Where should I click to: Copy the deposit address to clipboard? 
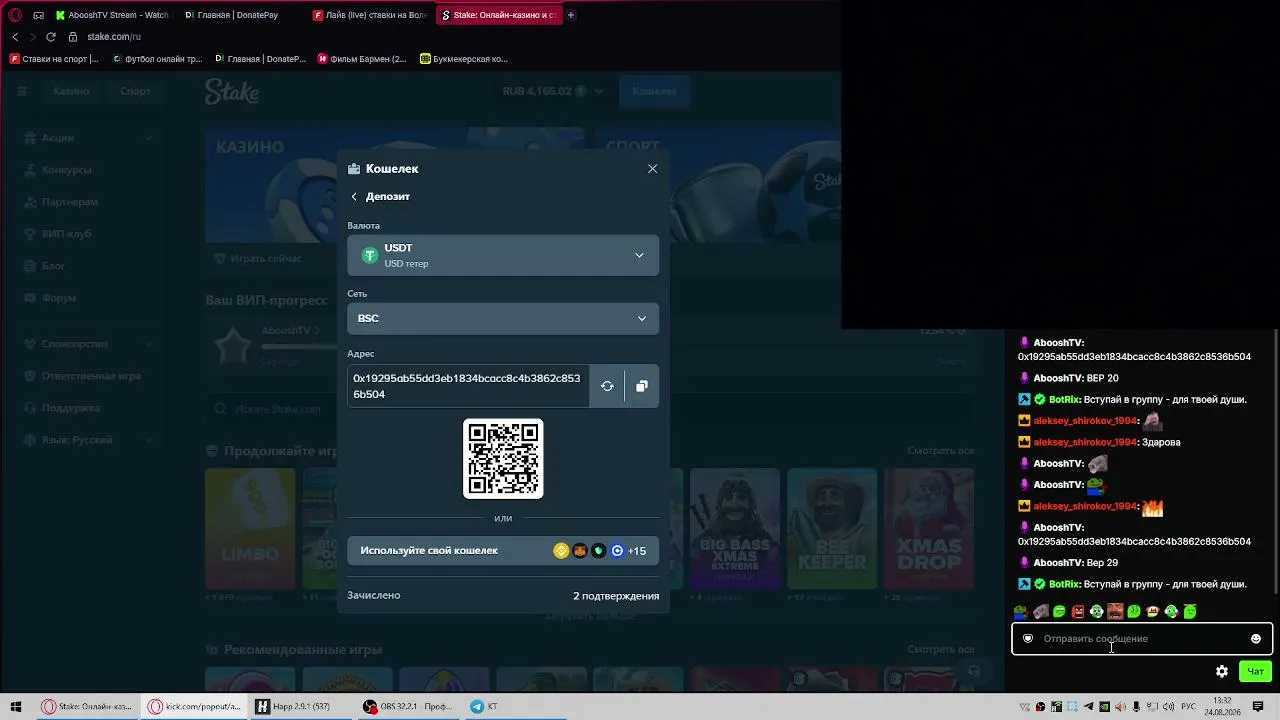(x=642, y=386)
